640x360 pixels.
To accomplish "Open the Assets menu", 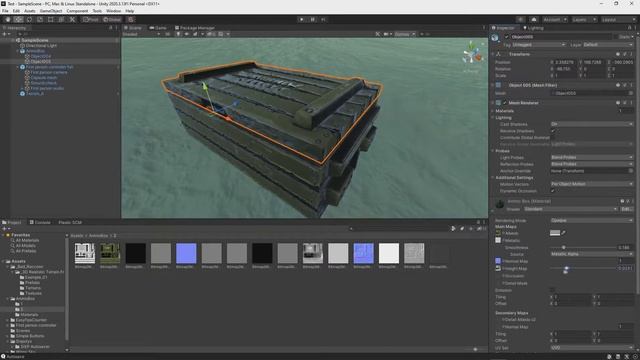I will 29,11.
